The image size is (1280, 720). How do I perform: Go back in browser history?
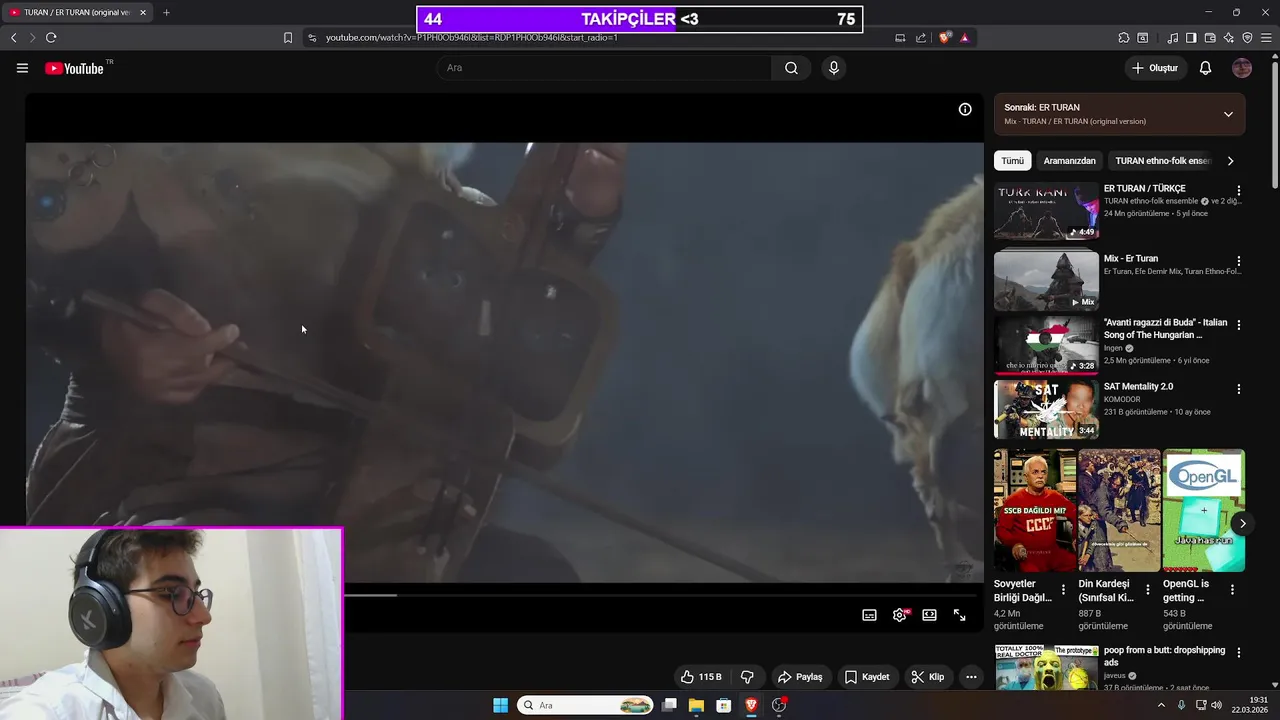tap(13, 38)
